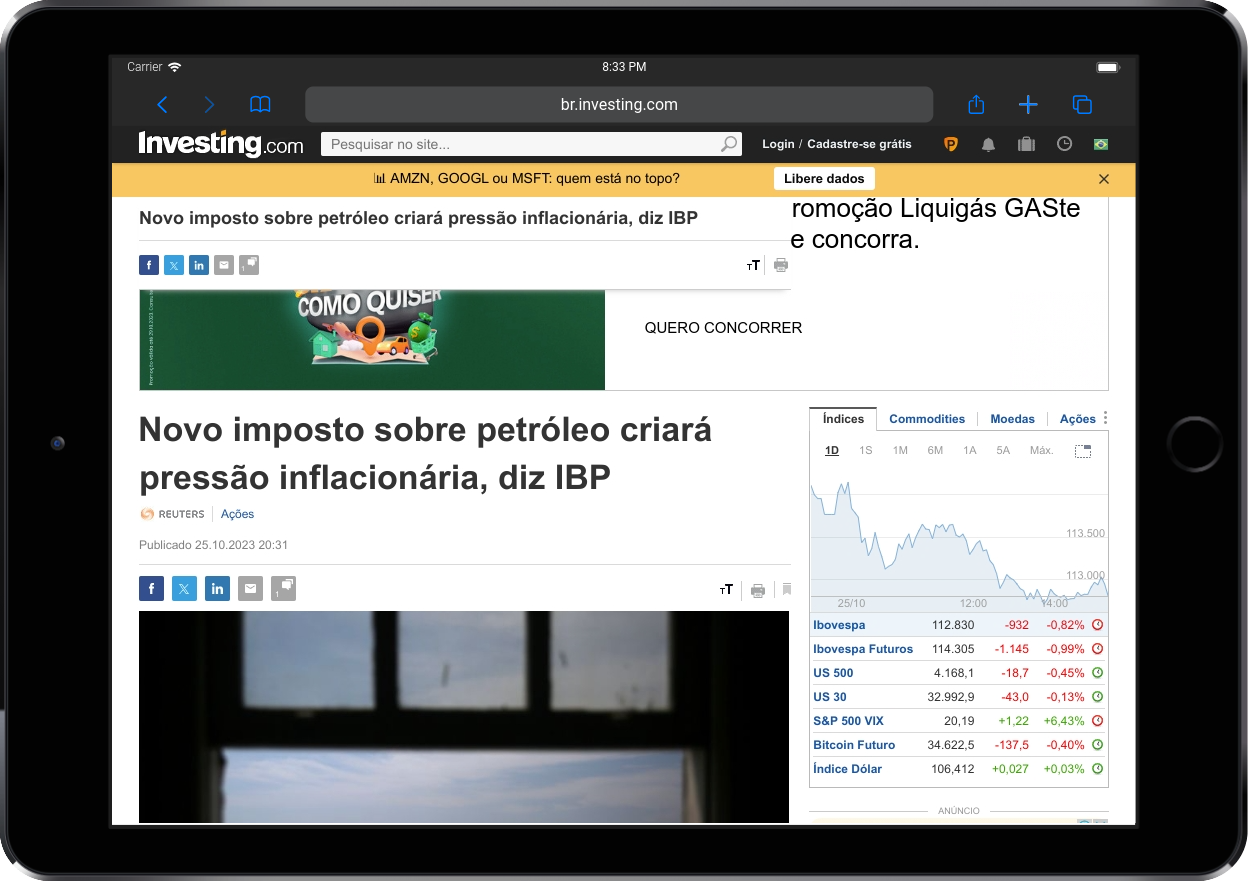1248x882 pixels.
Task: Switch to the Commodities tab
Action: point(927,419)
